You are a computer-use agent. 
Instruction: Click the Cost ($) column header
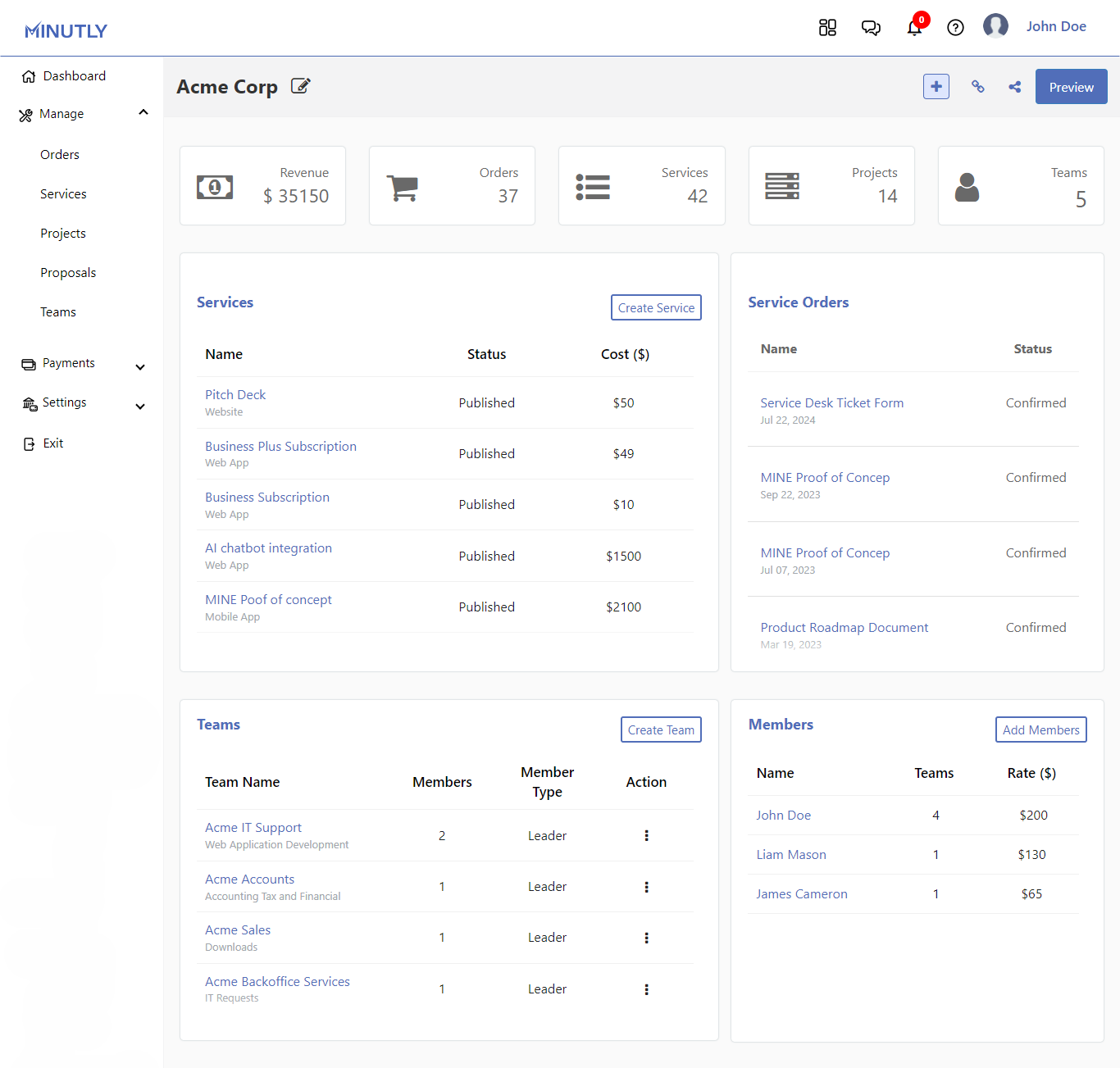625,355
